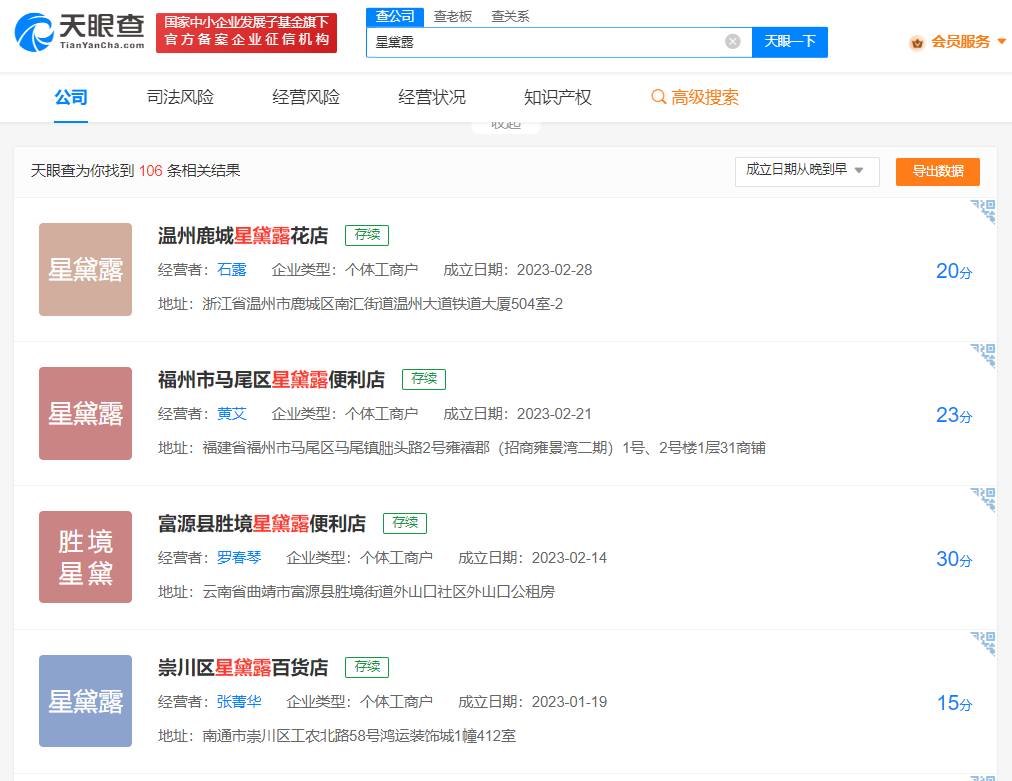Open operator link 石露
The image size is (1012, 781).
point(231,270)
